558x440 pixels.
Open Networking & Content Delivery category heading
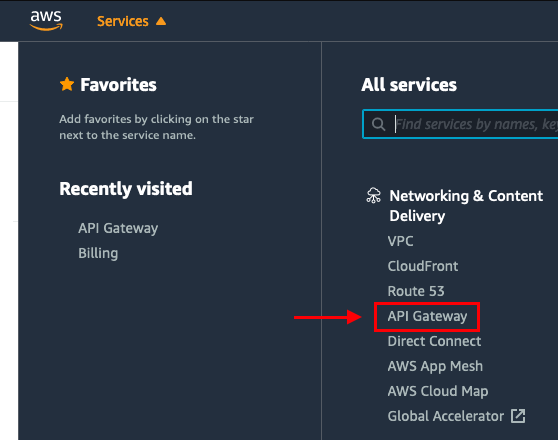[466, 206]
